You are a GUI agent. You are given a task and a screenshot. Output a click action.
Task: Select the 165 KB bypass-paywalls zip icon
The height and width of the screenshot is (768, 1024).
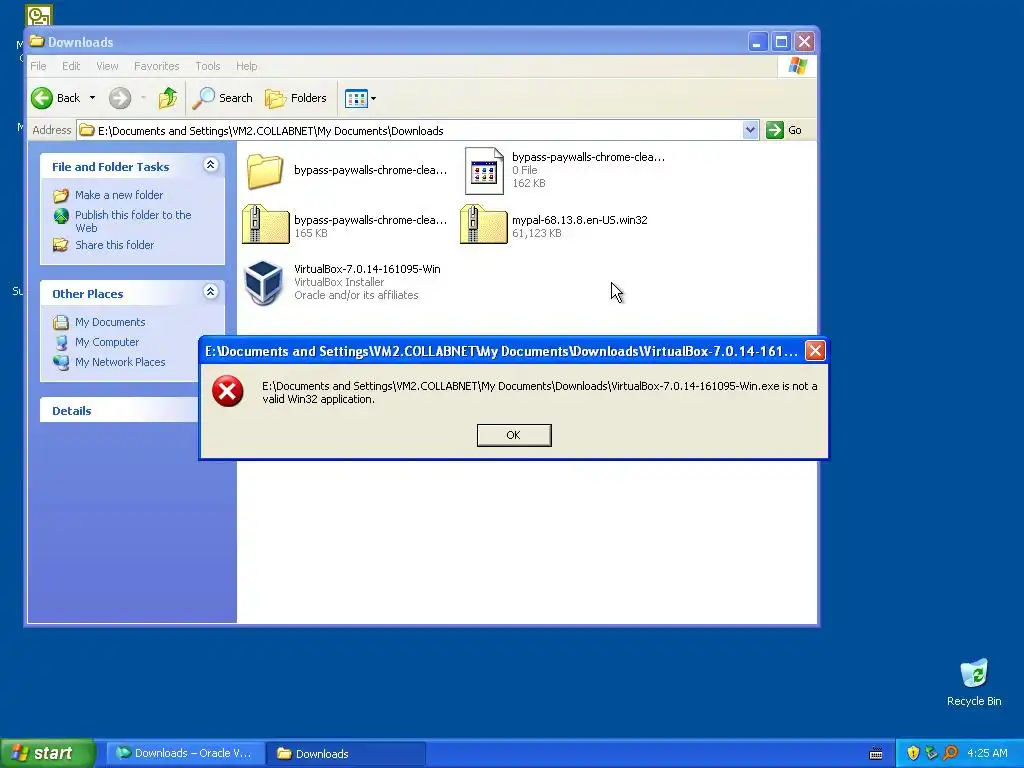pyautogui.click(x=265, y=225)
